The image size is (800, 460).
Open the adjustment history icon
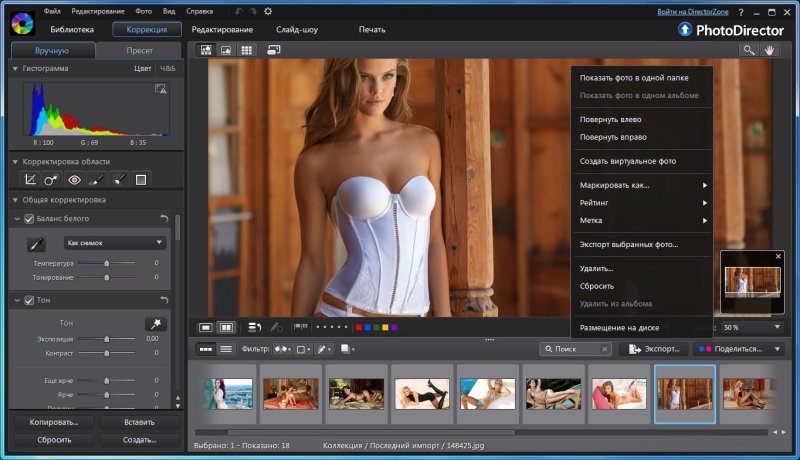click(x=255, y=327)
